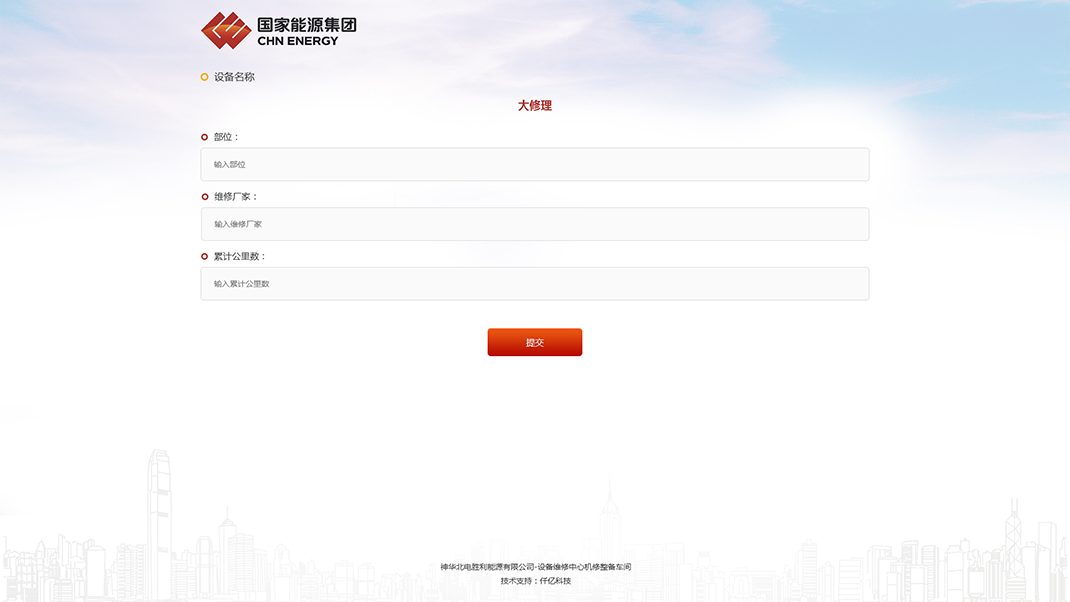This screenshot has height=602, width=1070.
Task: Click the 技术支持：仟亿科技 footer text
Action: (x=535, y=581)
